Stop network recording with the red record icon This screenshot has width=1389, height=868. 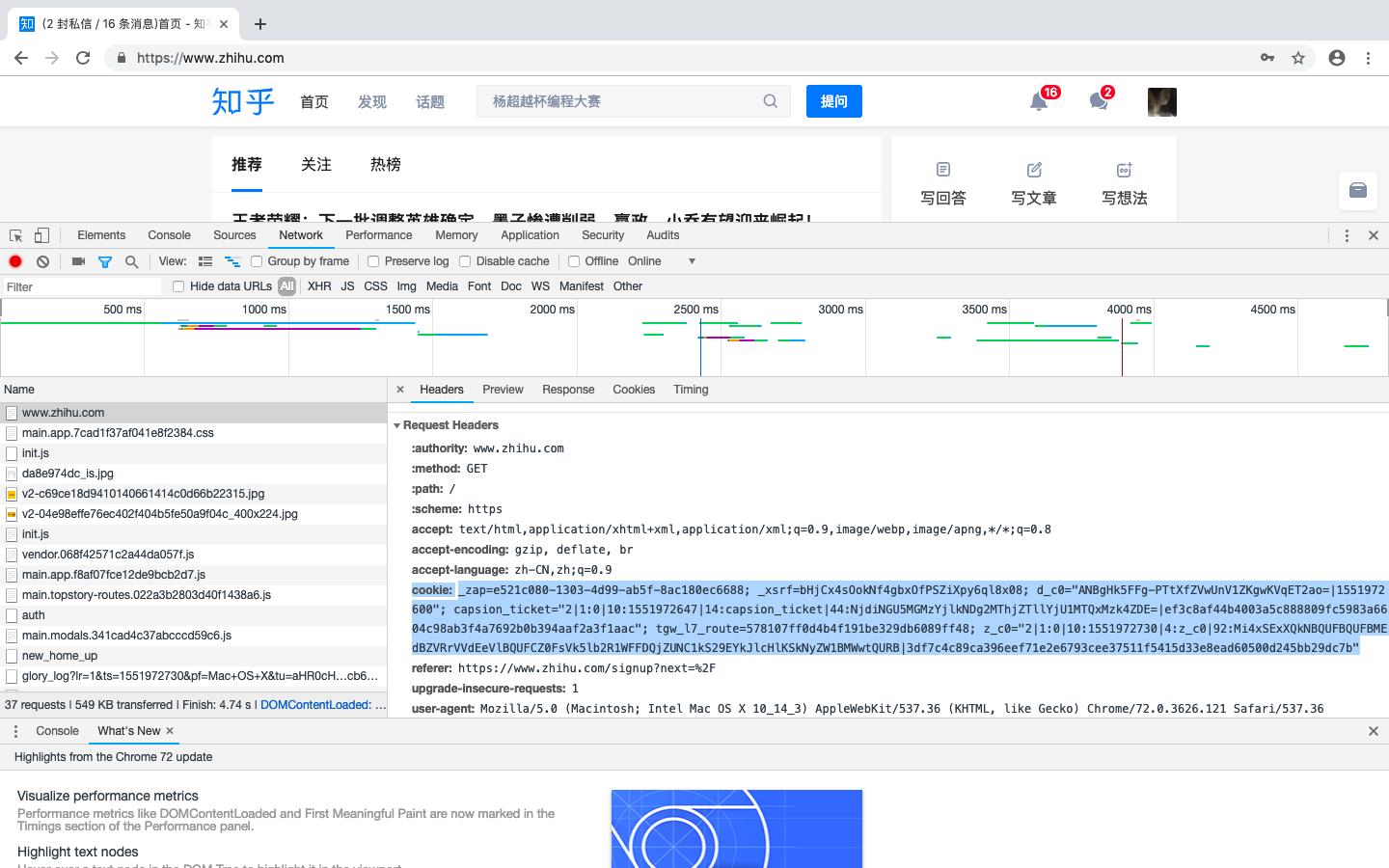point(14,260)
